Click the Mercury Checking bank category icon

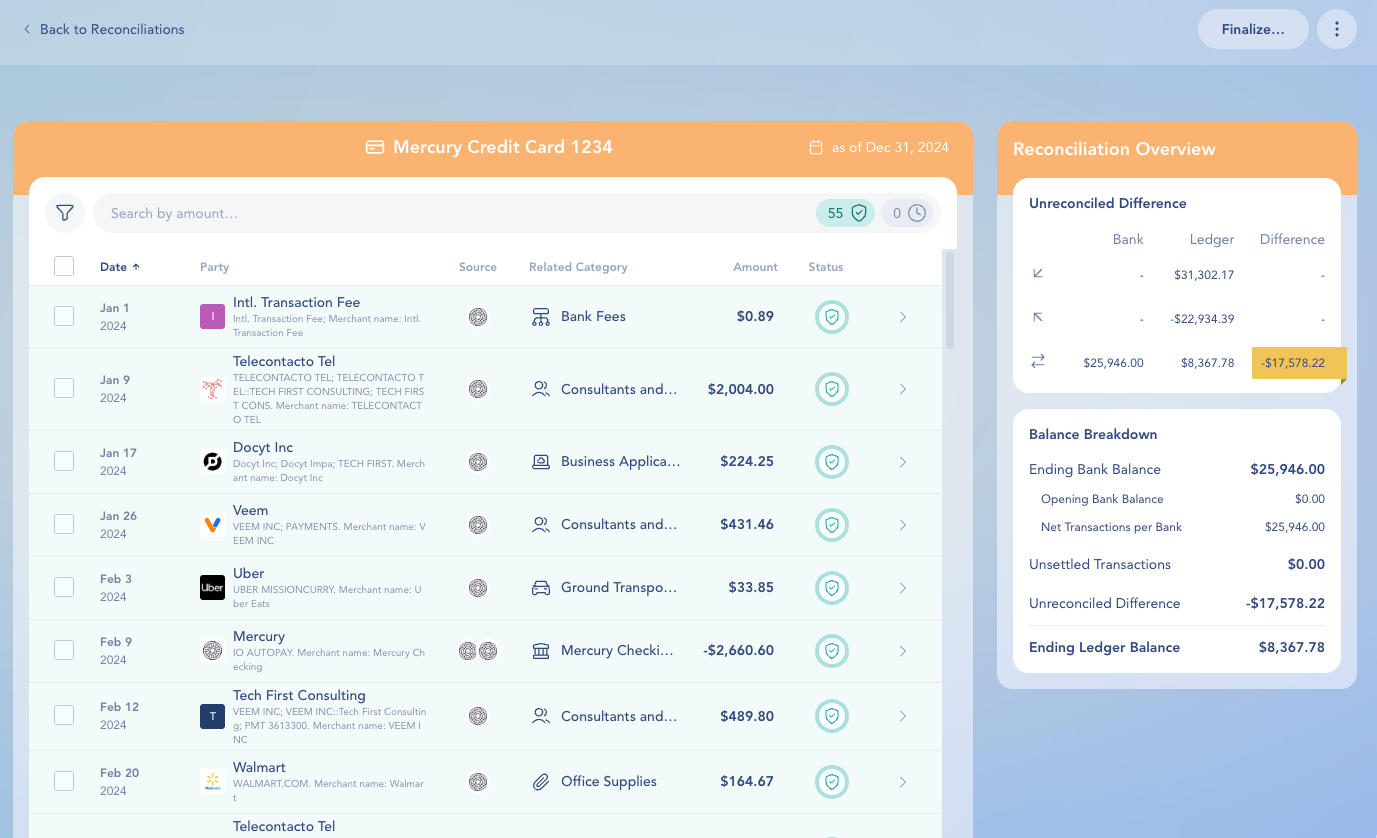point(541,651)
